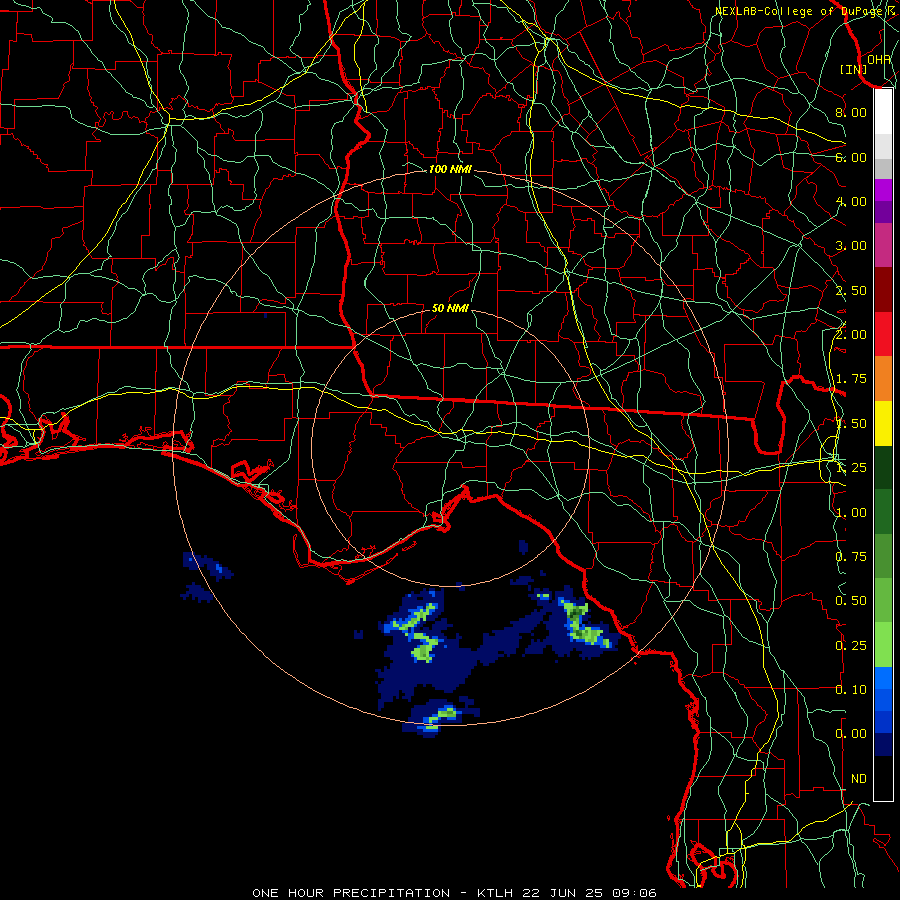Click the 50 NMI range ring label

coord(450,308)
